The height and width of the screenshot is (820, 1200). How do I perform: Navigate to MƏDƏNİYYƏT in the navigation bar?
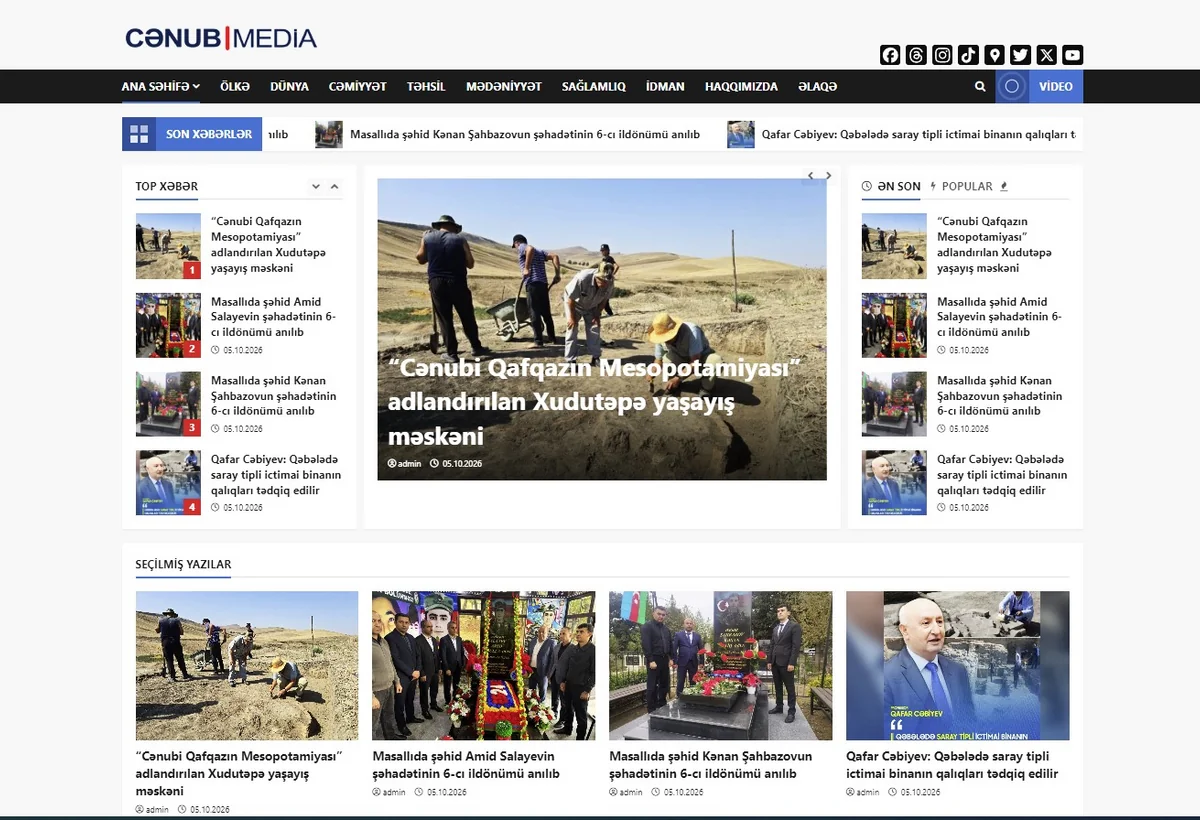[504, 87]
